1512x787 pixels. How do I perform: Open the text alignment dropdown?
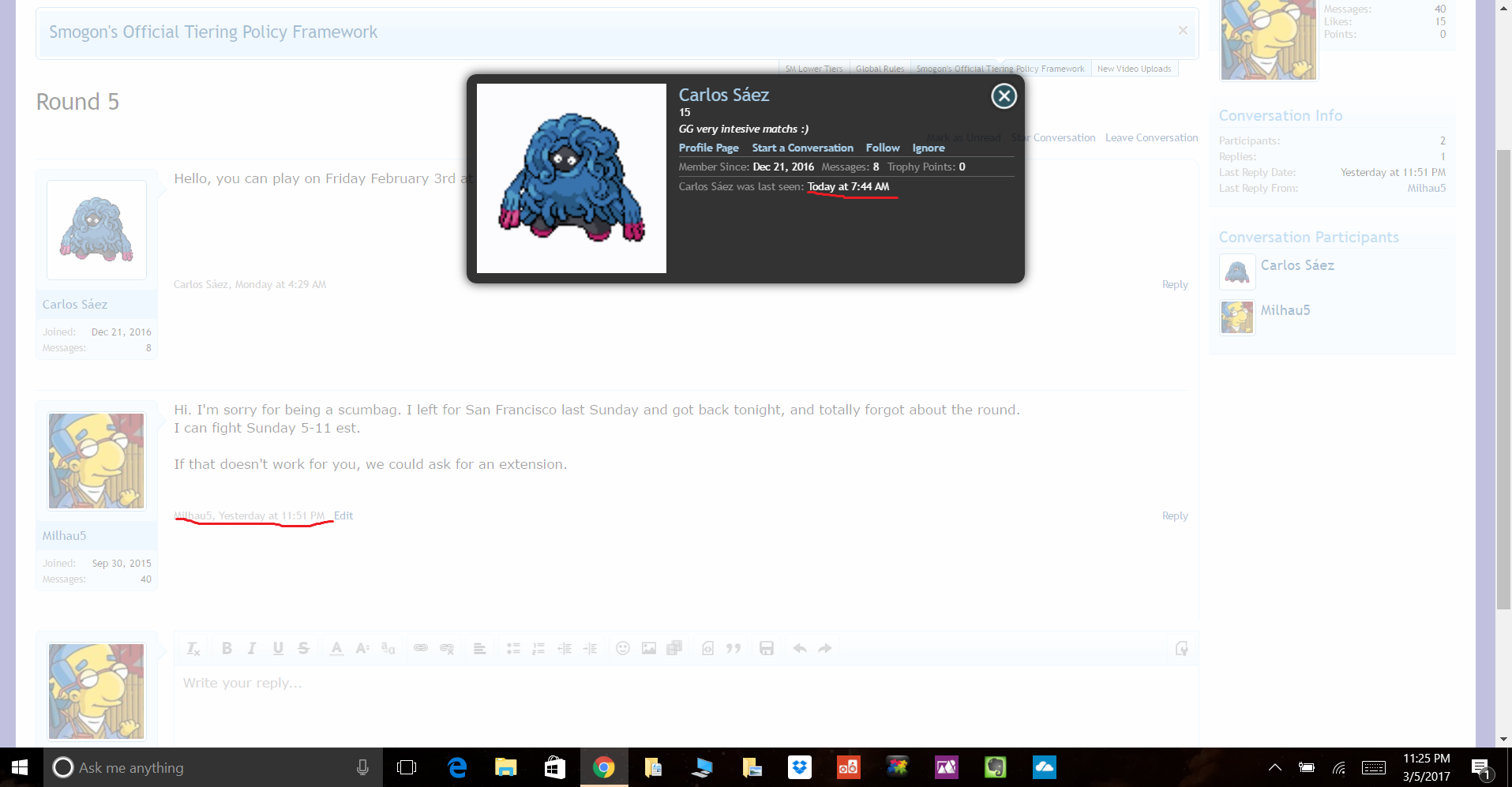click(x=479, y=648)
